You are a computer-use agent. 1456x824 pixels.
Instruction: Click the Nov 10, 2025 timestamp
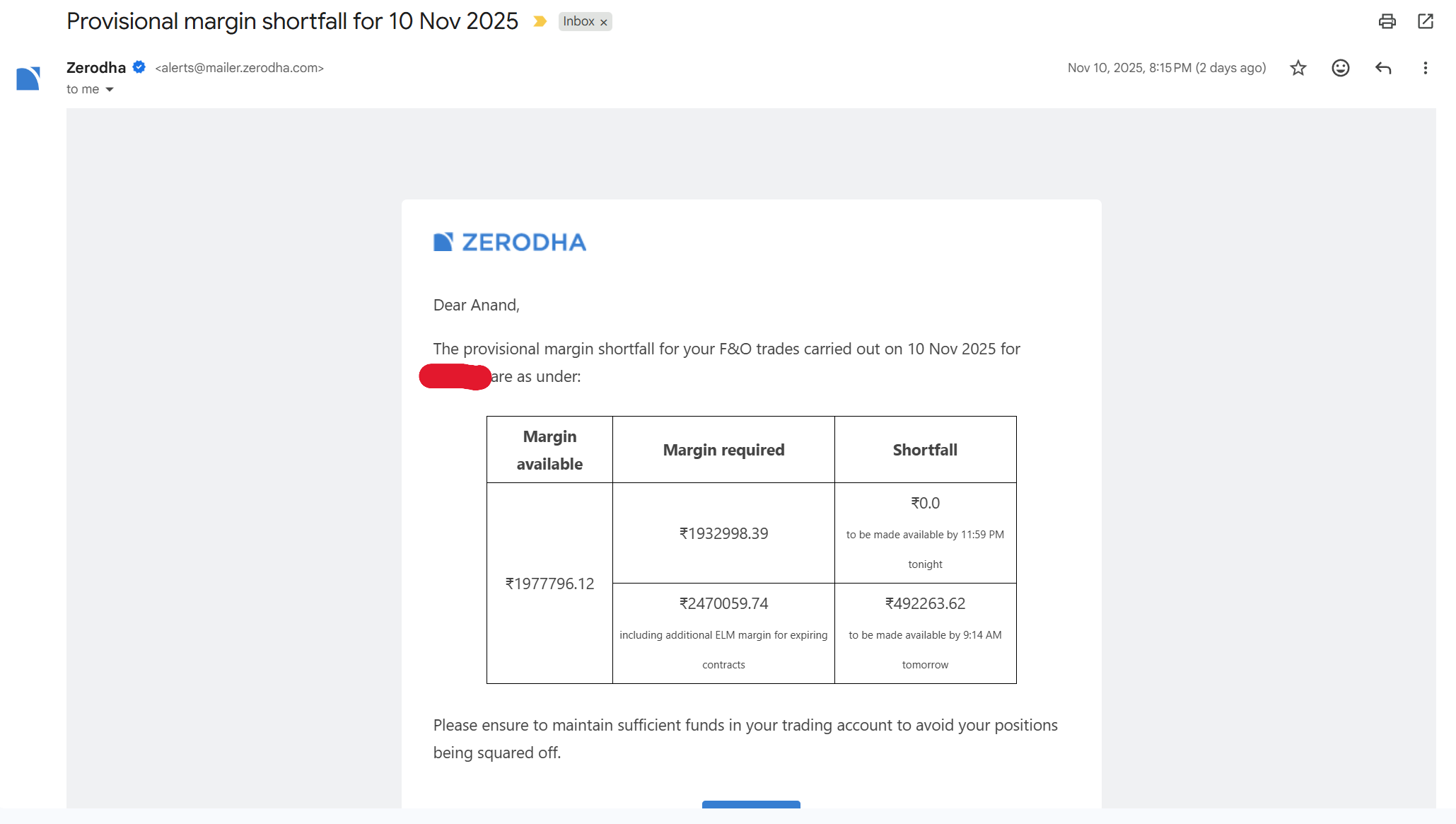(1166, 68)
